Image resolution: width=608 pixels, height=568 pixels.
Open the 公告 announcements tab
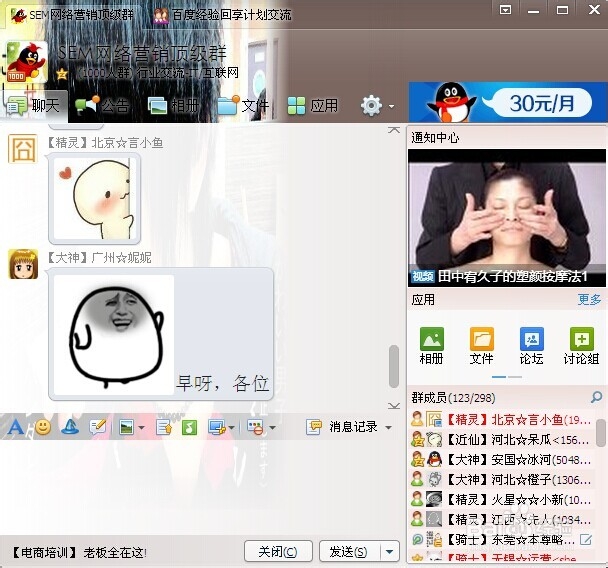pyautogui.click(x=102, y=105)
